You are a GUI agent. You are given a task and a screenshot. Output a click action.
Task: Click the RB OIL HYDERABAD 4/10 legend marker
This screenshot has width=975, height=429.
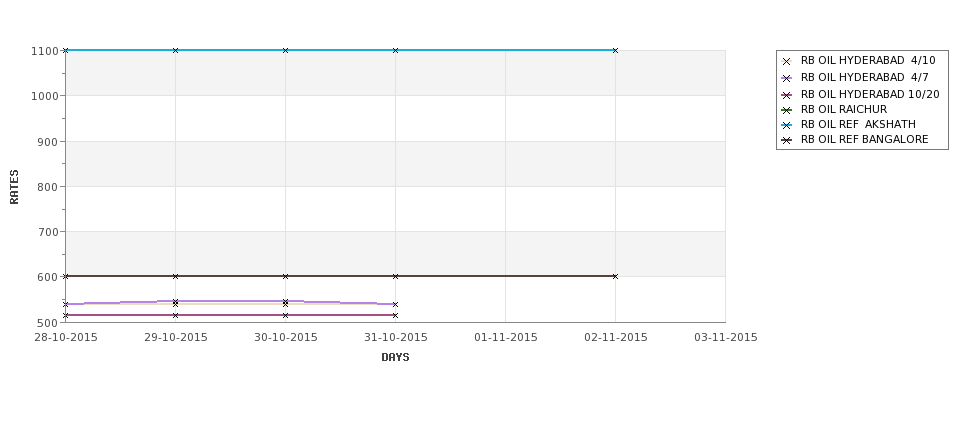787,62
